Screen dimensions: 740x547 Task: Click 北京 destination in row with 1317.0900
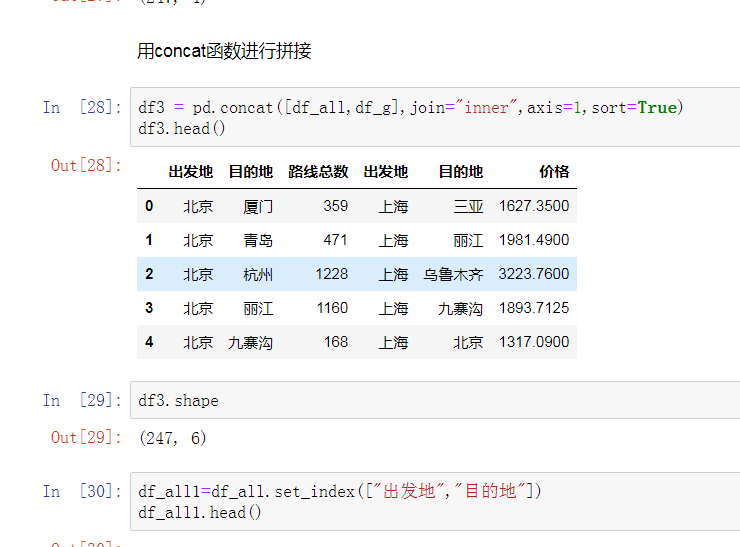pos(468,342)
